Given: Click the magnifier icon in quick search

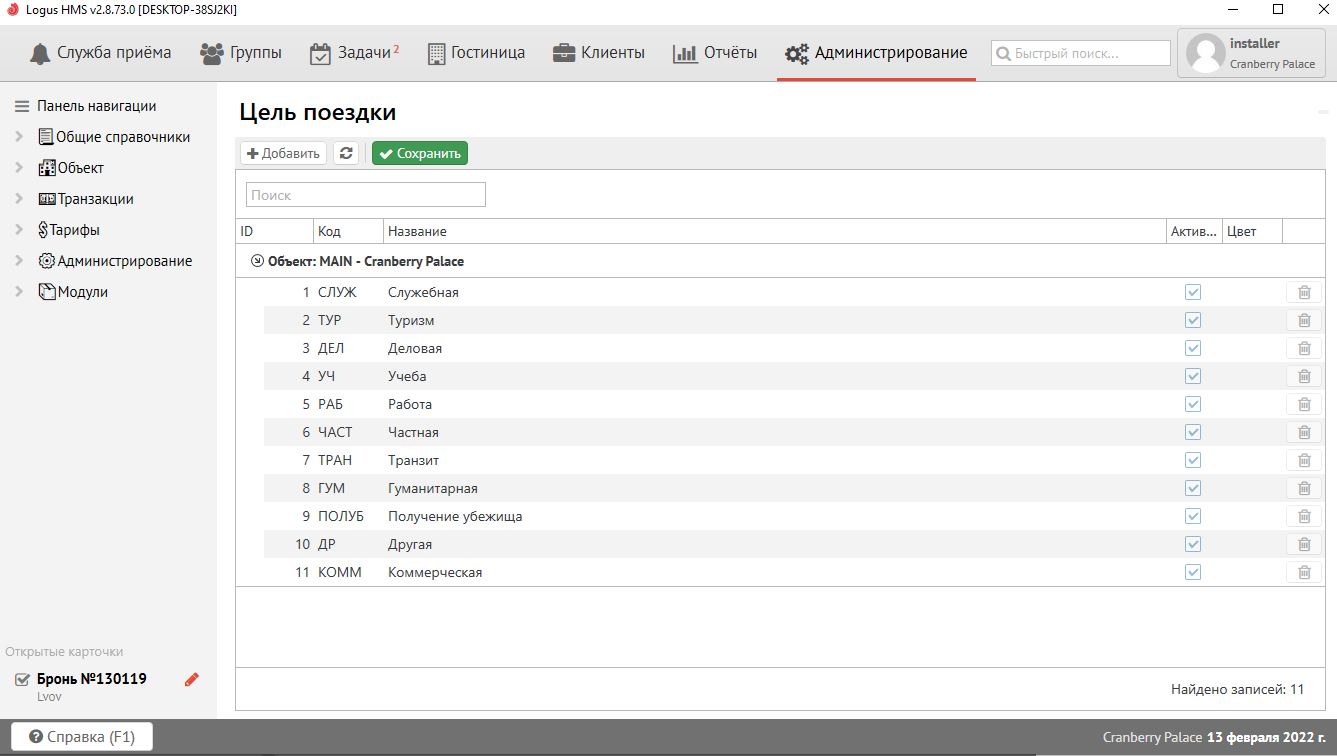Looking at the screenshot, I should point(1003,53).
